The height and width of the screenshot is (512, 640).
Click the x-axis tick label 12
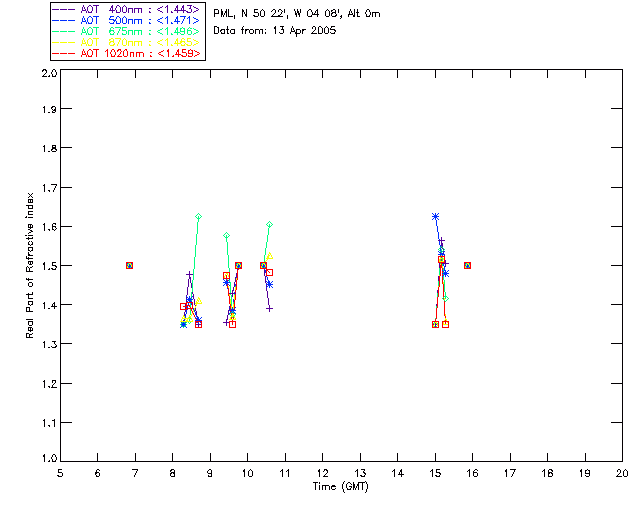322,473
